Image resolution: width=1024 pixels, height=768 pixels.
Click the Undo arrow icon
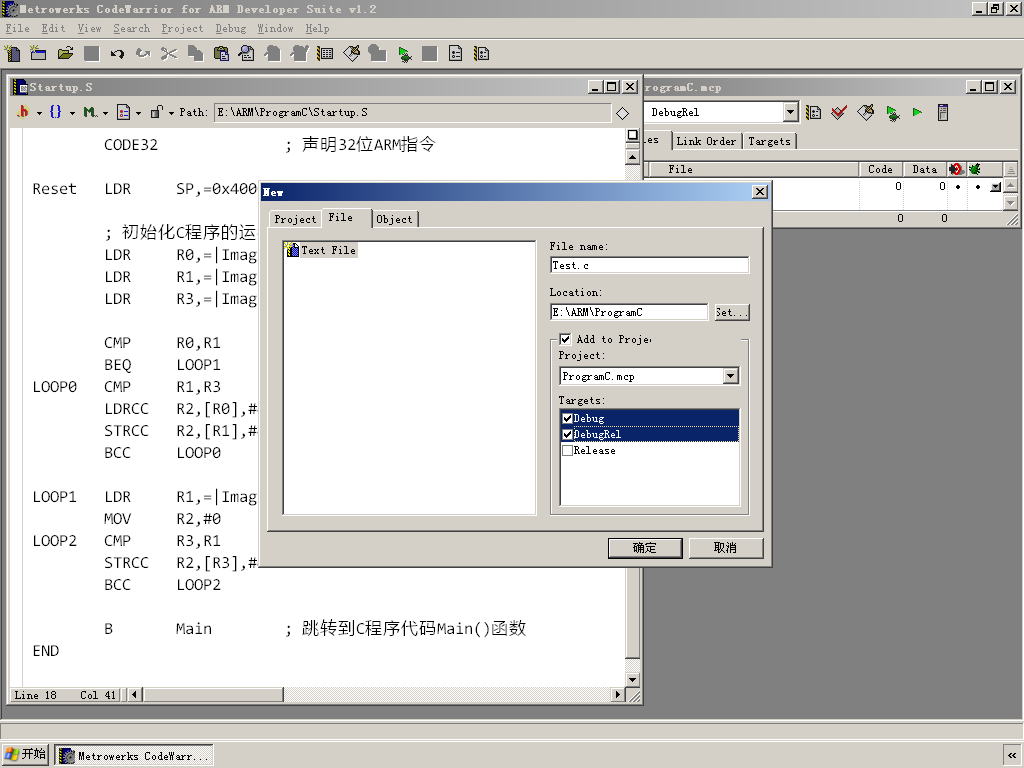tap(118, 54)
